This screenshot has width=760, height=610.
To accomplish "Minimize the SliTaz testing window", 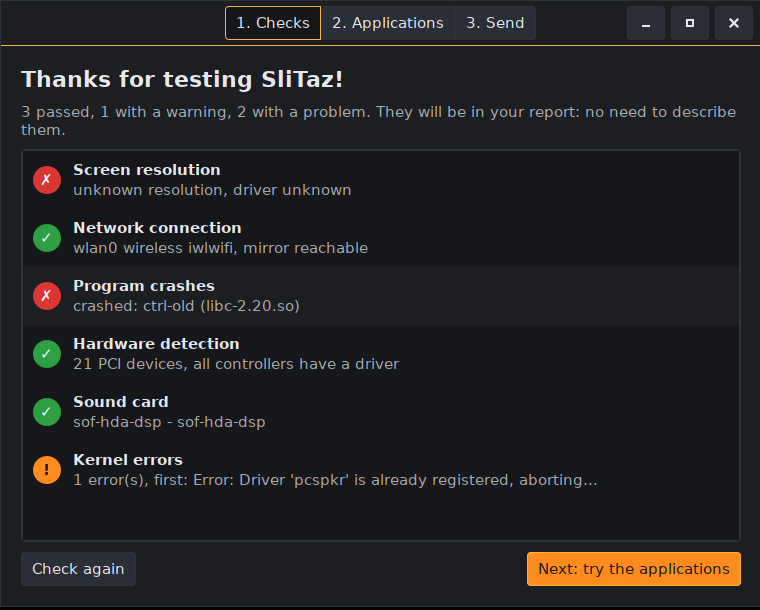I will (646, 23).
